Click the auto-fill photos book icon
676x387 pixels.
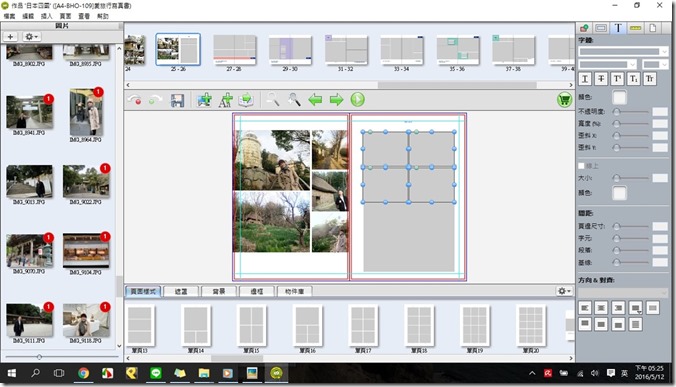[x=246, y=100]
